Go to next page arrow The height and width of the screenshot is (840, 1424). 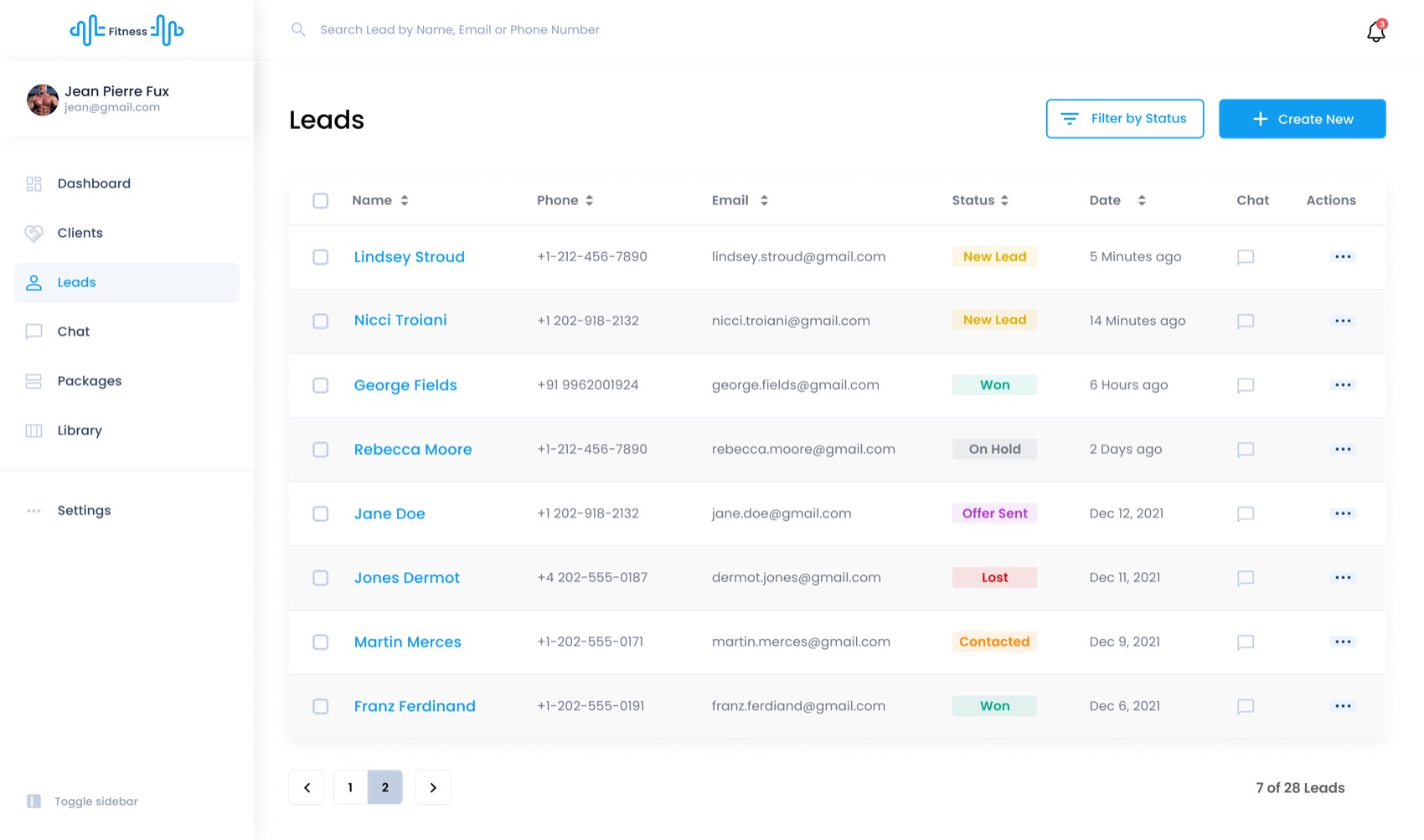433,787
